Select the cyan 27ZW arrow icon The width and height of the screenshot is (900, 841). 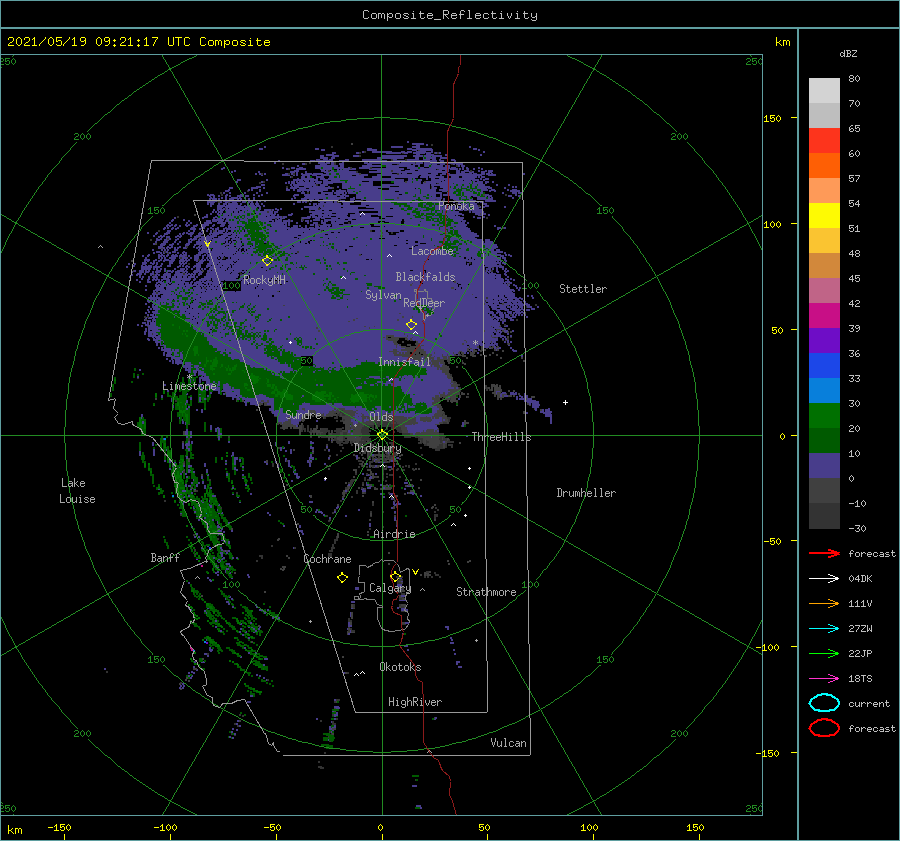pyautogui.click(x=824, y=629)
